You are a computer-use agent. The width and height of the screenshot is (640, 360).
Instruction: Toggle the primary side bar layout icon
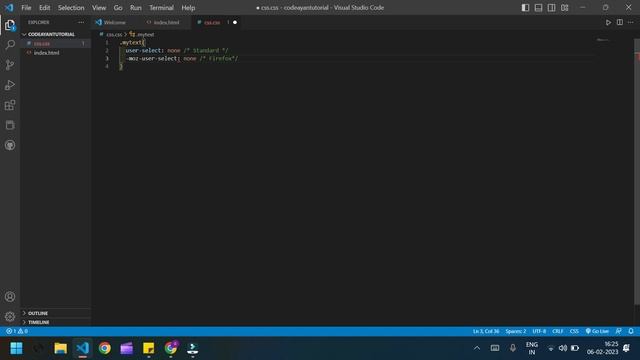tap(525, 7)
